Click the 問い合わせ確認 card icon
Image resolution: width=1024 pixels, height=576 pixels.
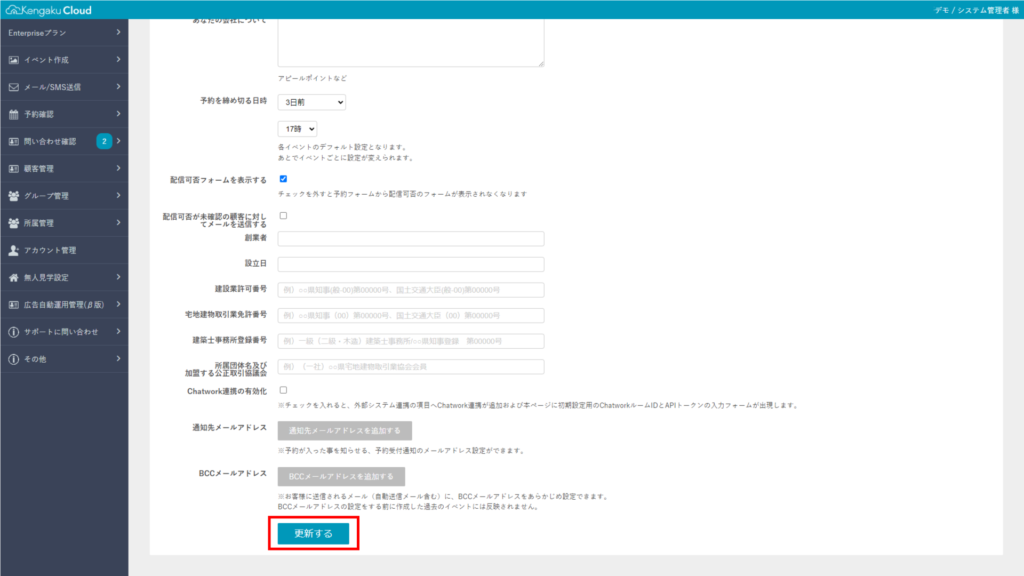(14, 142)
